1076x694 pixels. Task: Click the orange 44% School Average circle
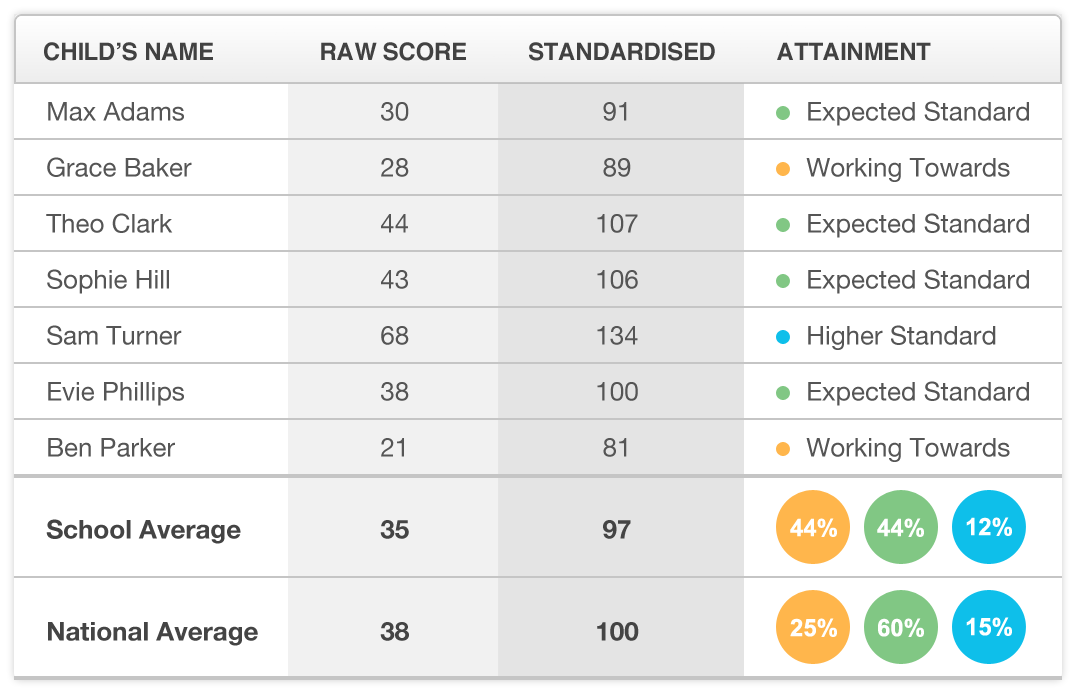[x=813, y=528]
